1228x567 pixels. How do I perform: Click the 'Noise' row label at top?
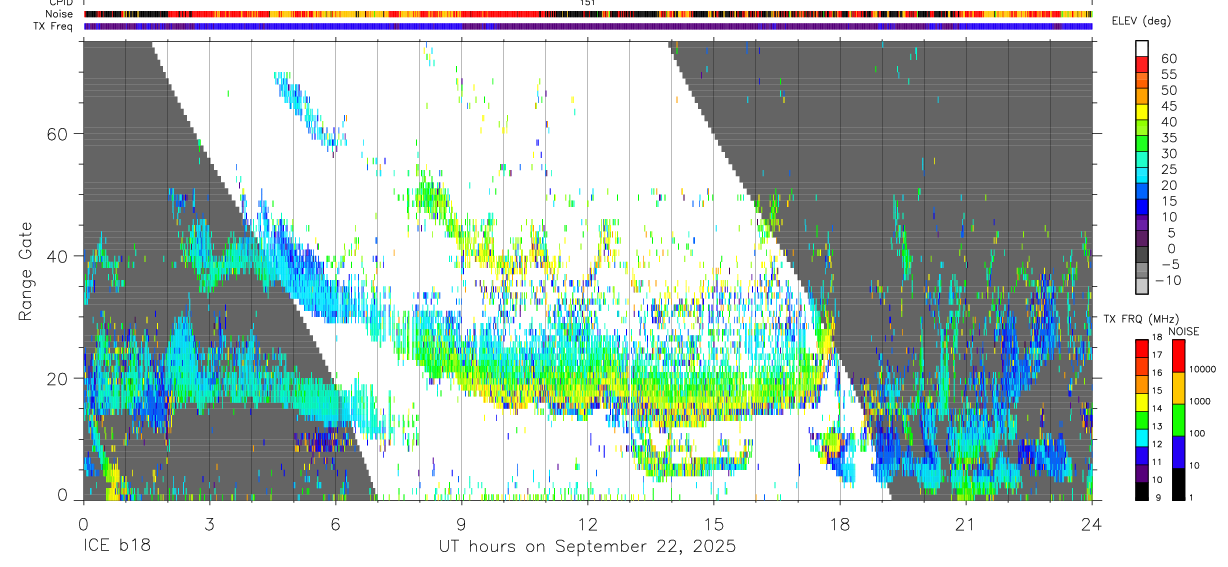click(58, 14)
